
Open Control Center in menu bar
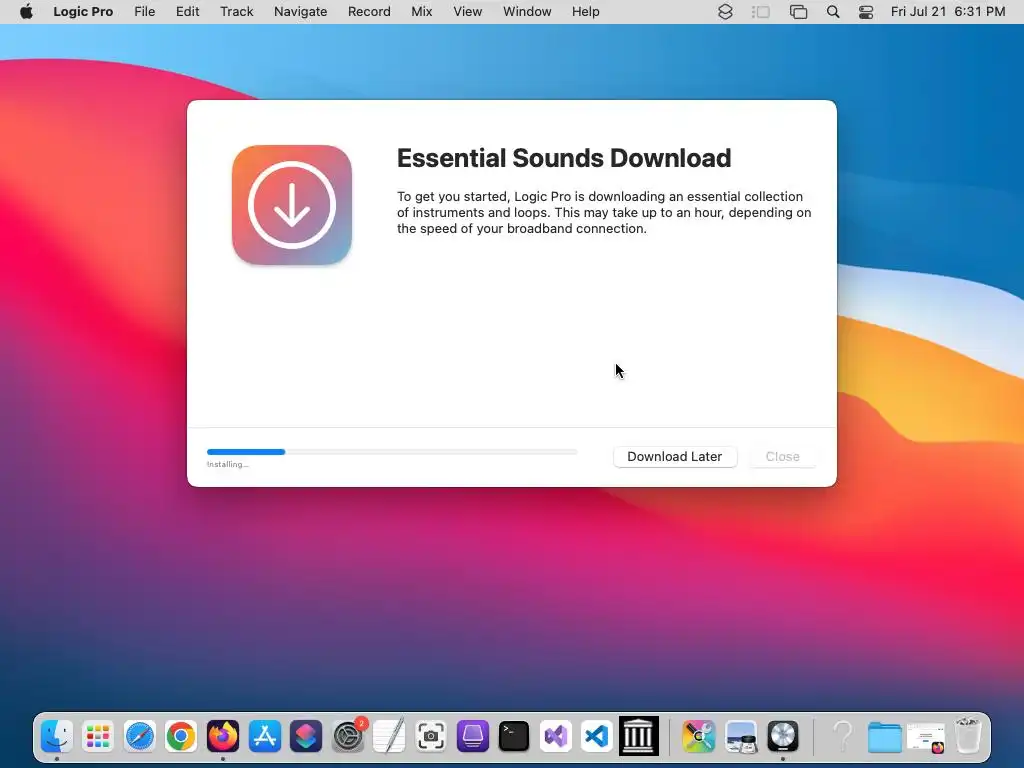pyautogui.click(x=866, y=12)
